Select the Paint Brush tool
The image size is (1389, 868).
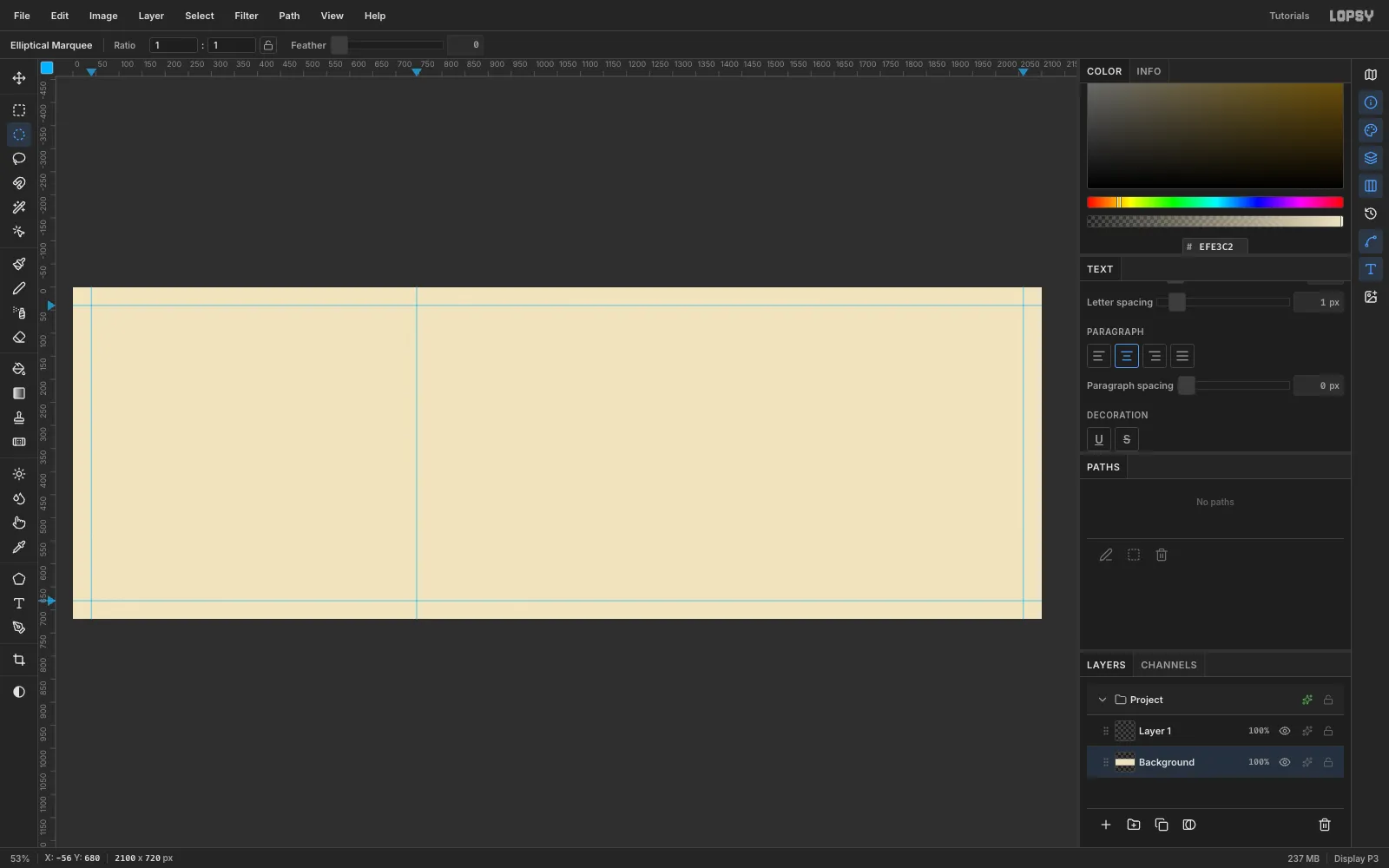(x=18, y=264)
